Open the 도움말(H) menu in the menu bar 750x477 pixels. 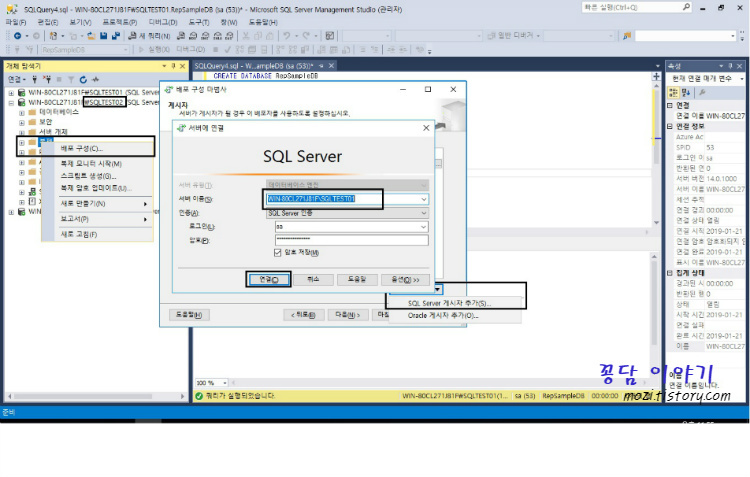point(263,22)
